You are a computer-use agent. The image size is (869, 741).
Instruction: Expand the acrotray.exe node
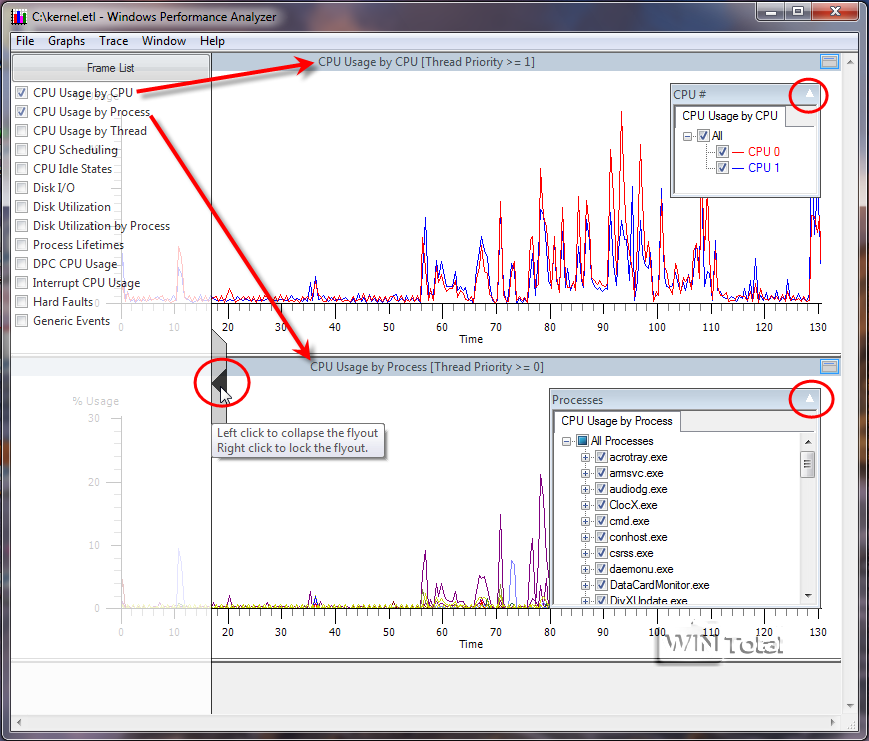585,457
